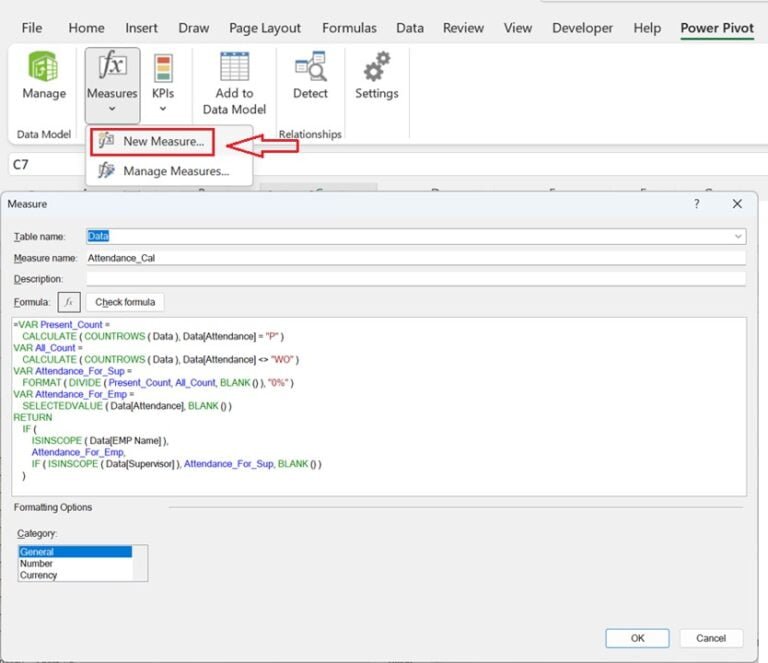Click the Name Box showing C7
The height and width of the screenshot is (663, 768).
click(x=45, y=165)
